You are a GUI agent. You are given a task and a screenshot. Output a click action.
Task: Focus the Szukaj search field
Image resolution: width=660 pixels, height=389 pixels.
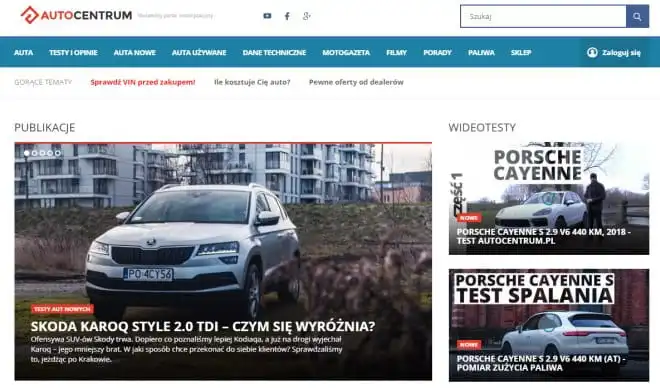543,16
